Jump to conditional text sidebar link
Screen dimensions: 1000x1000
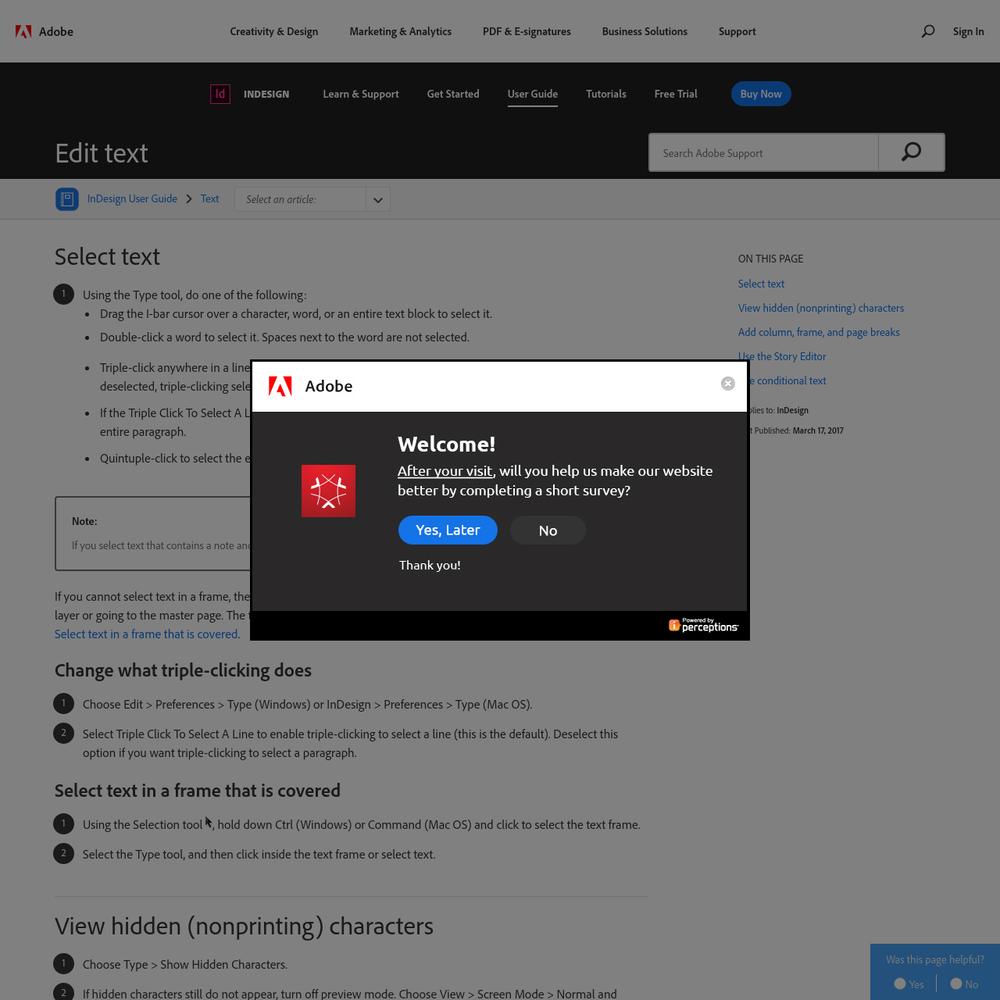(788, 381)
